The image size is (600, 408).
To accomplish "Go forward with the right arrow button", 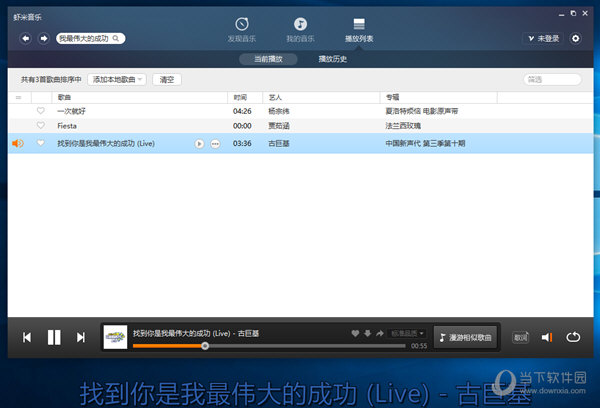I will (x=44, y=38).
